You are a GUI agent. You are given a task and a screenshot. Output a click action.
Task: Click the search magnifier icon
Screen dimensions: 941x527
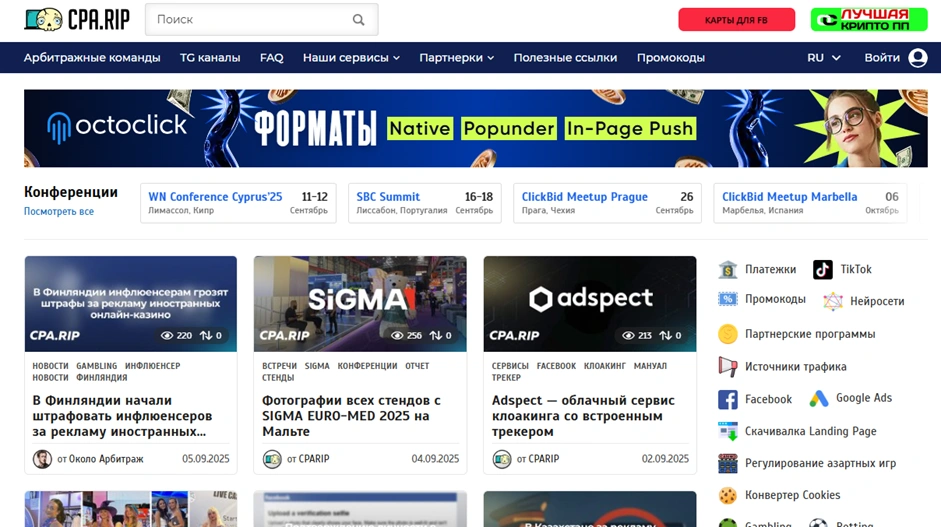pyautogui.click(x=358, y=20)
